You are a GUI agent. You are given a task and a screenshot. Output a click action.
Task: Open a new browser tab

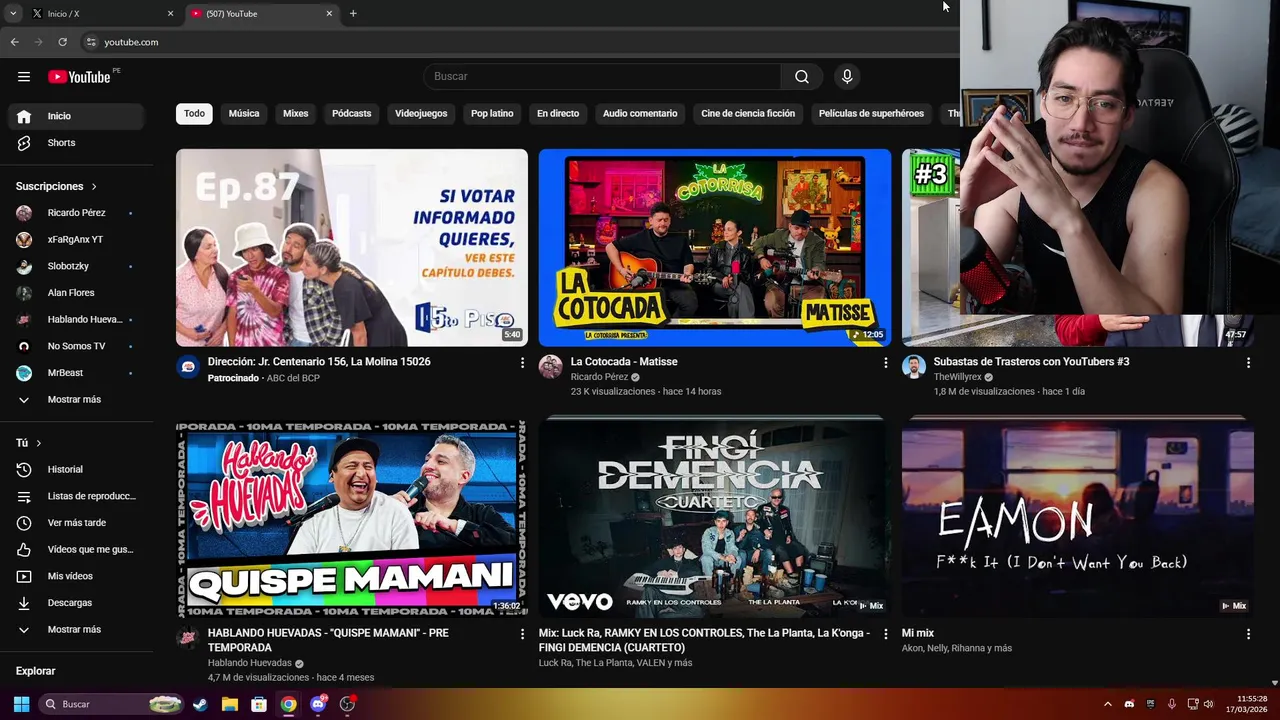(x=353, y=13)
